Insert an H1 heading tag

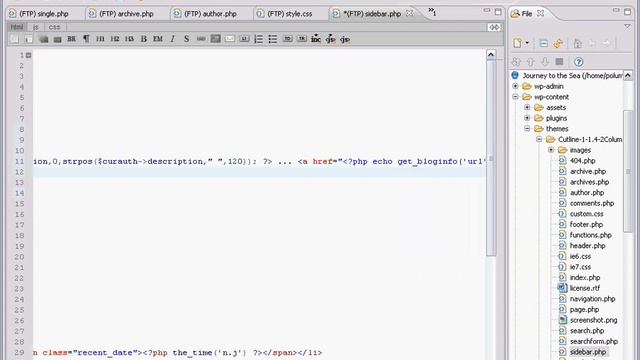tap(100, 39)
